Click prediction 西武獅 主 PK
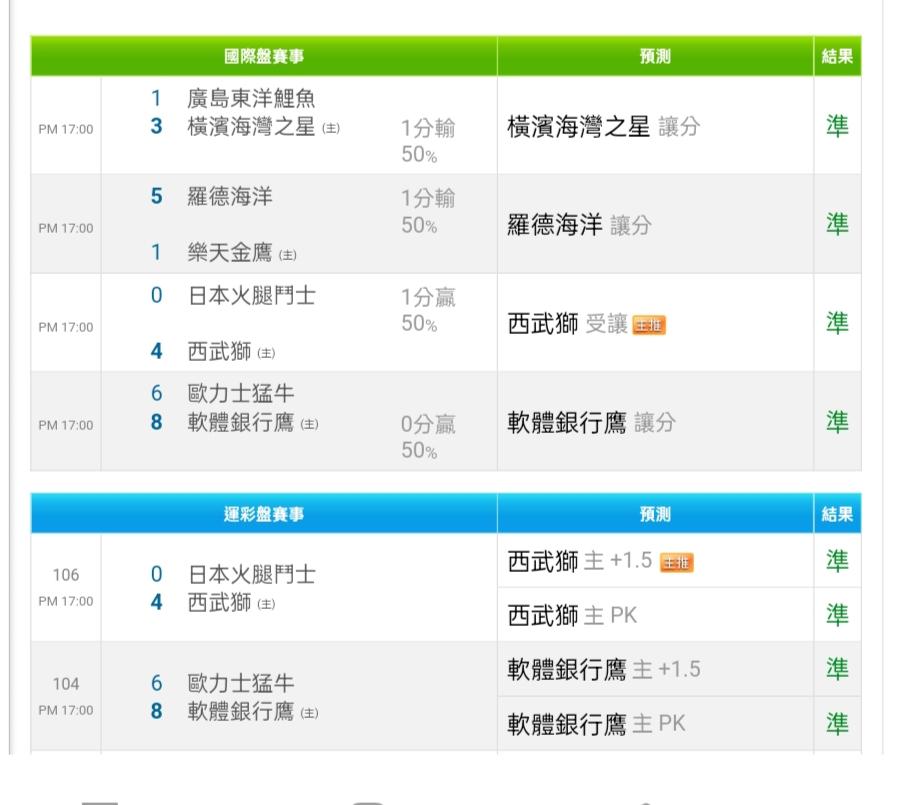The width and height of the screenshot is (916, 805). [x=572, y=615]
